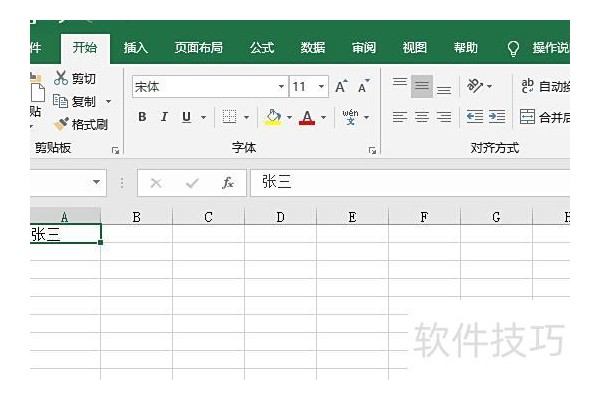Switch to the 开始 tab
The width and height of the screenshot is (600, 400).
pos(85,48)
